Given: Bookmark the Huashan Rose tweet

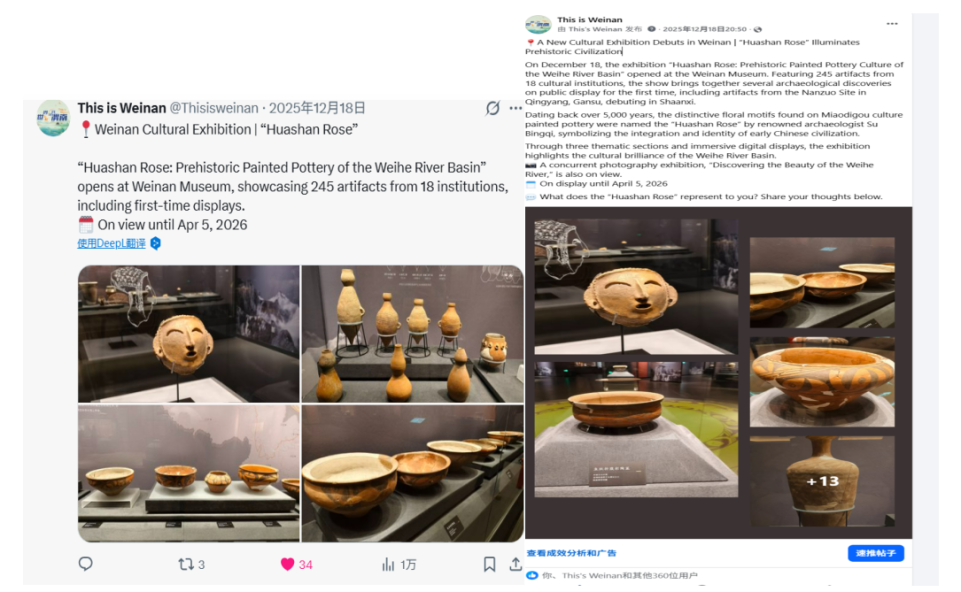Looking at the screenshot, I should coord(490,564).
